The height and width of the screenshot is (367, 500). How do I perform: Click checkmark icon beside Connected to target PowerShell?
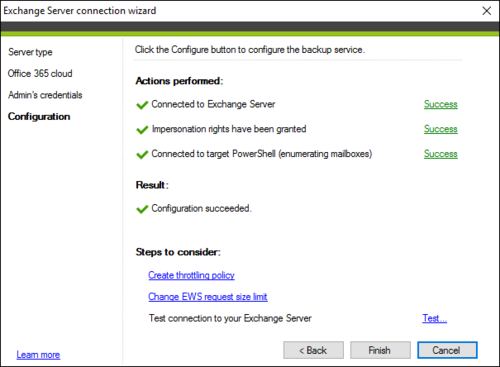pos(142,155)
